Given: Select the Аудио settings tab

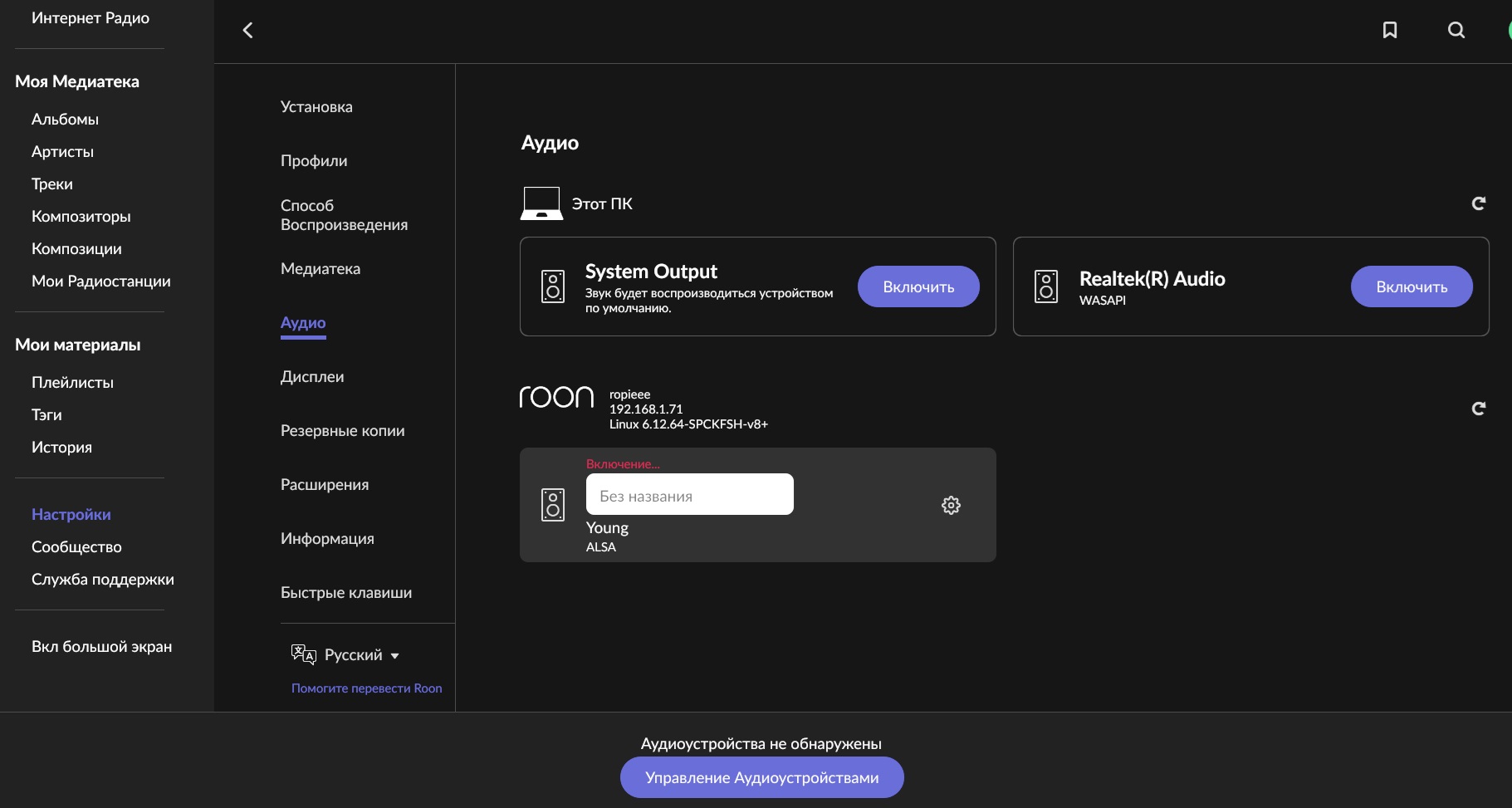Looking at the screenshot, I should pos(303,323).
